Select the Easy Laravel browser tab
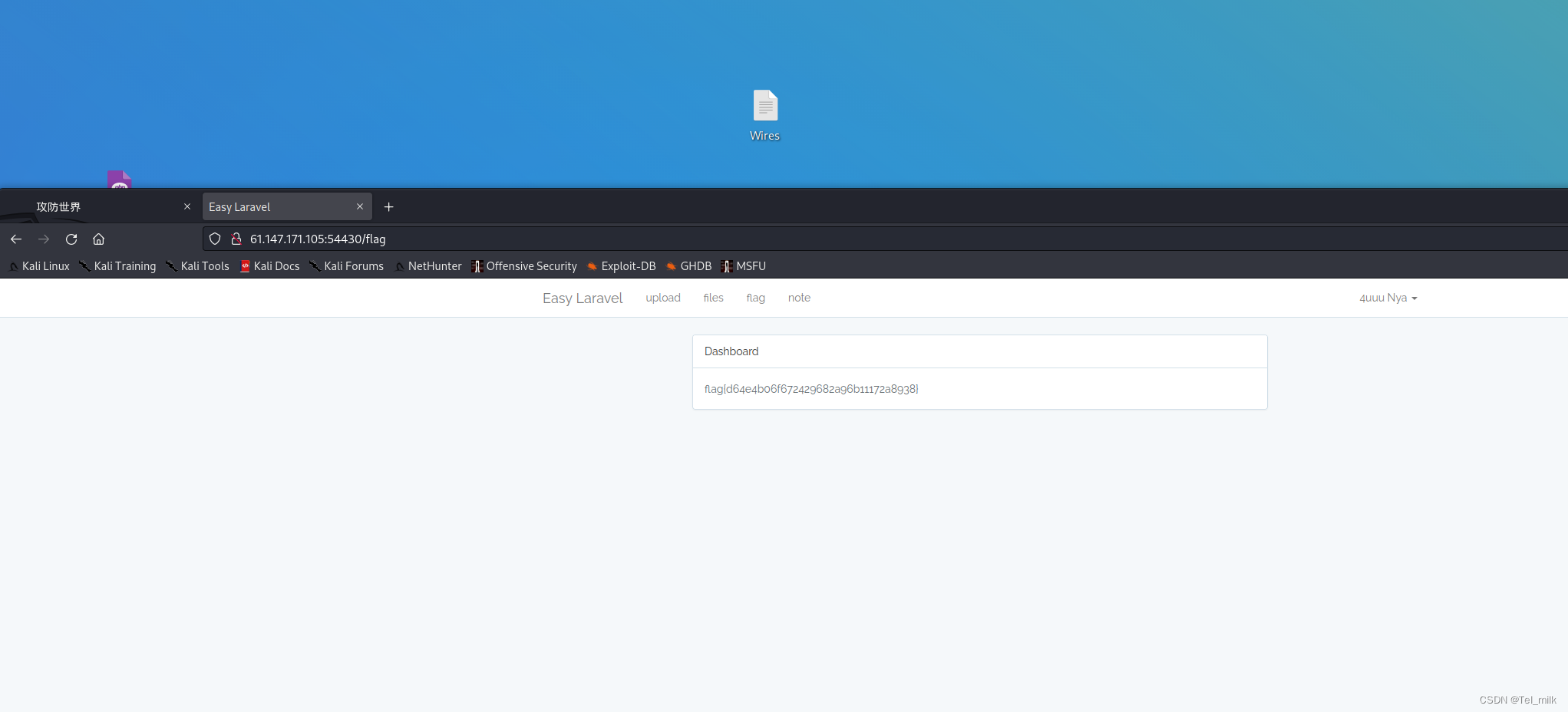The image size is (1568, 712). pos(287,207)
